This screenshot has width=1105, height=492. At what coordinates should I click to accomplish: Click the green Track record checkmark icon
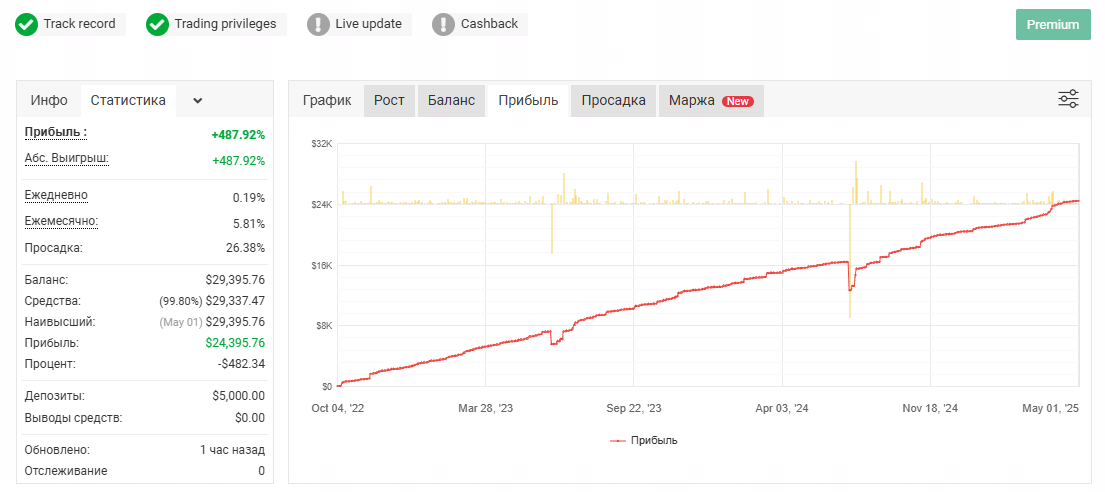27,24
